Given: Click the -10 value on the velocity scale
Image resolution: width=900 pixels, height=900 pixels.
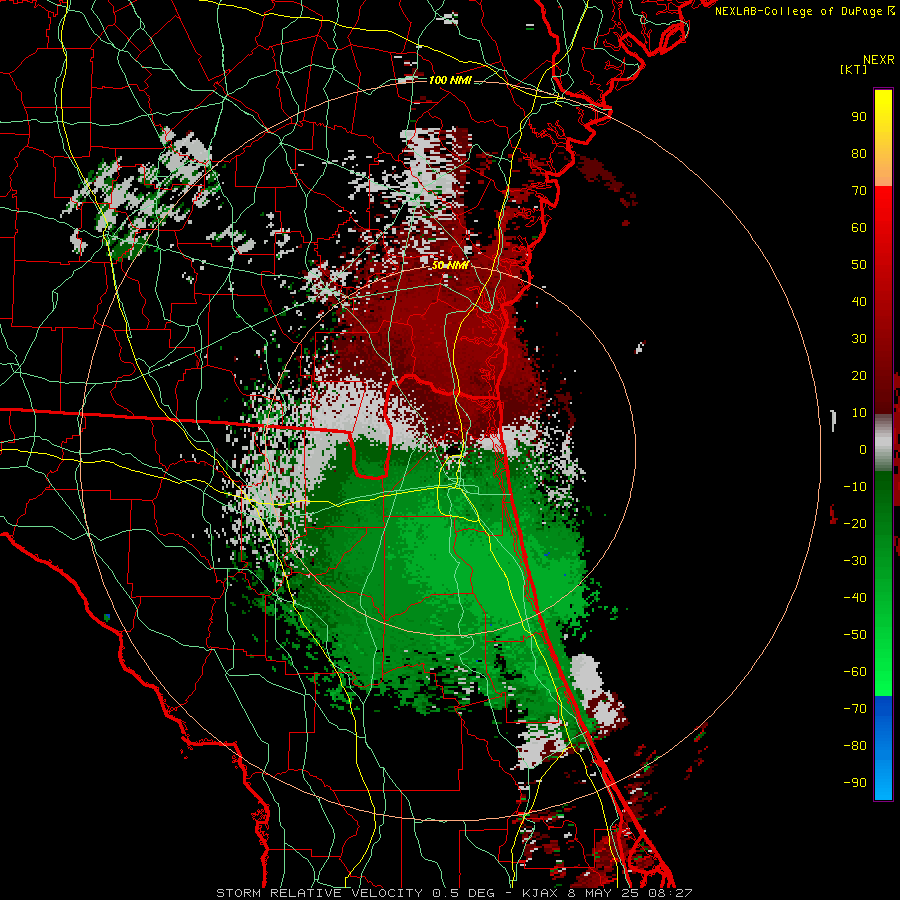Looking at the screenshot, I should click(x=855, y=487).
